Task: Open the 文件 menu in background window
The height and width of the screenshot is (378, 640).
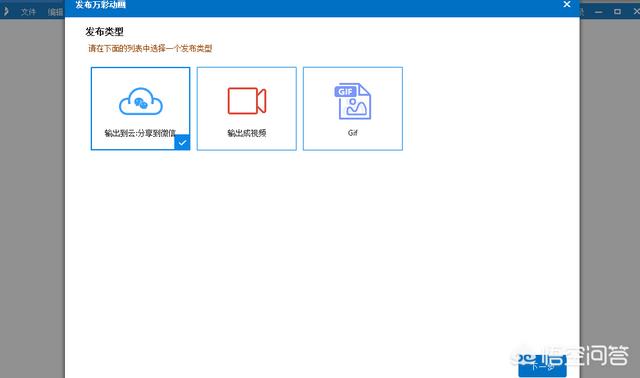Action: click(28, 12)
